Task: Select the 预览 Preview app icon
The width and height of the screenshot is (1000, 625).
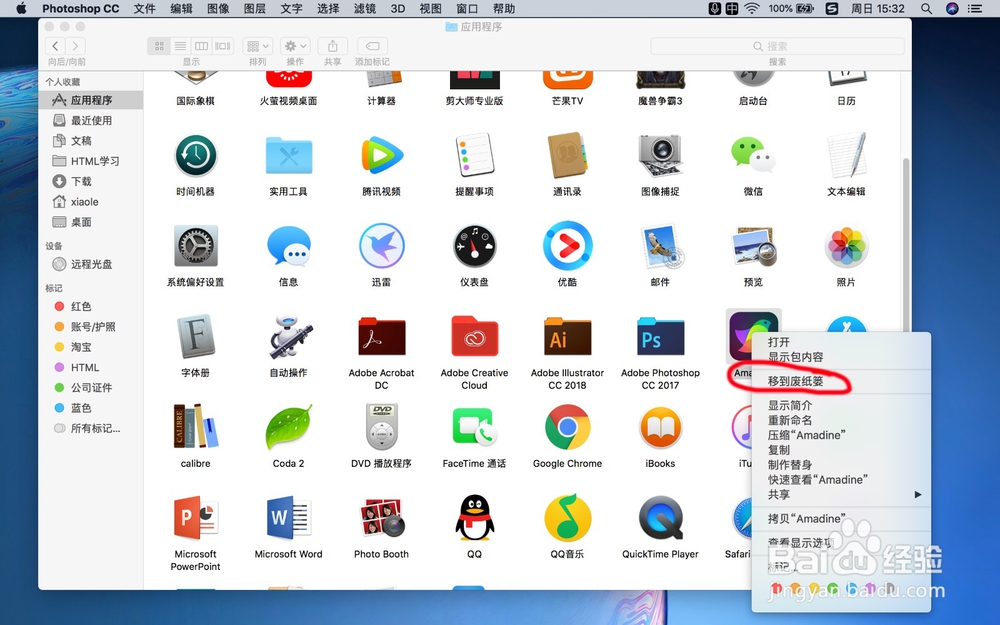Action: (753, 246)
